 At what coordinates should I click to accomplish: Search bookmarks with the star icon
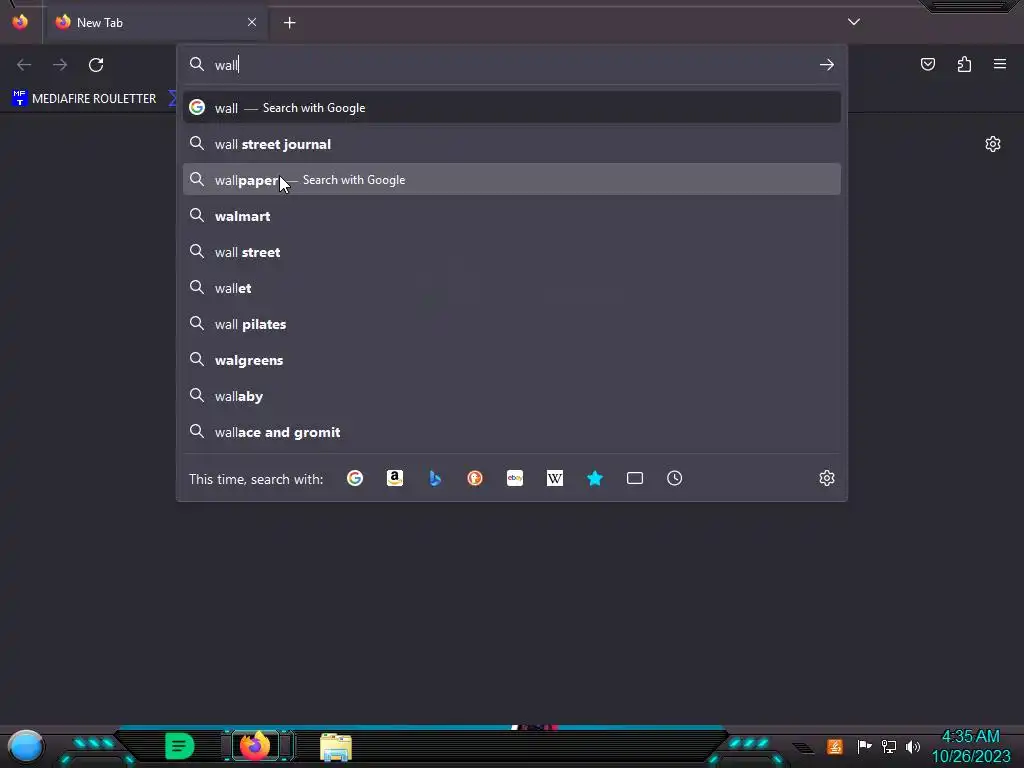click(x=595, y=478)
